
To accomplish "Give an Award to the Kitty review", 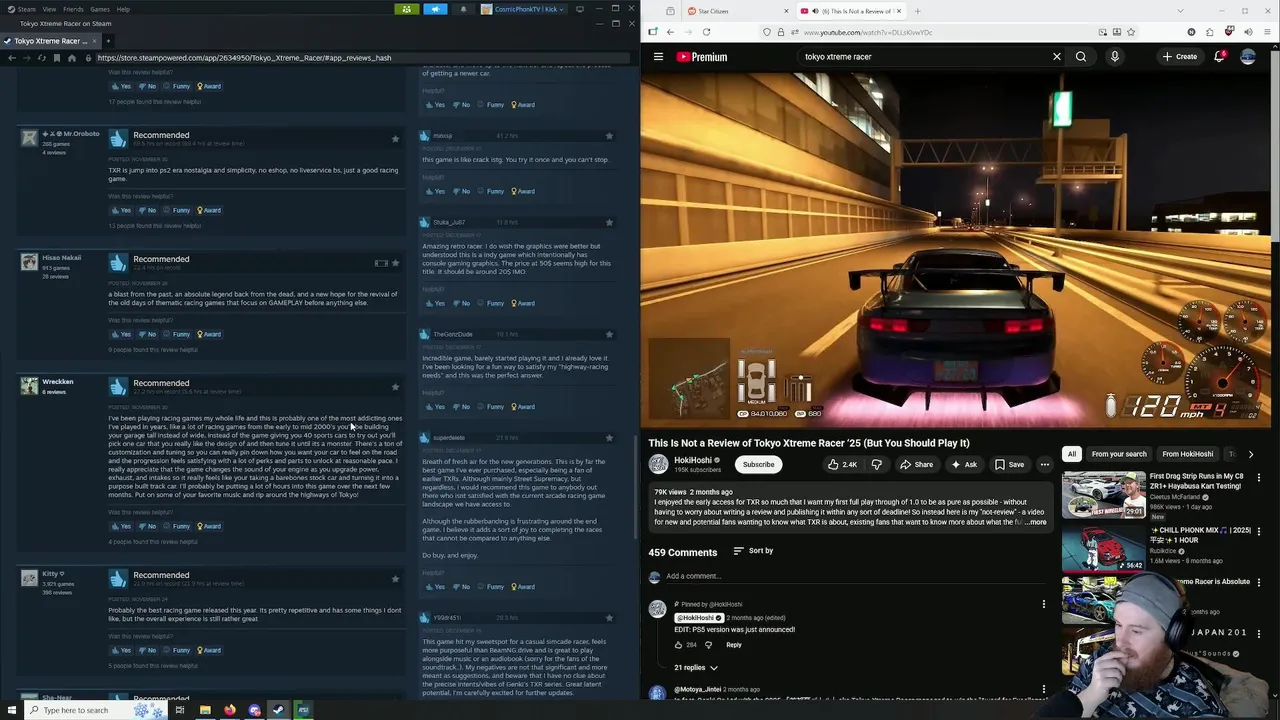I will 209,650.
